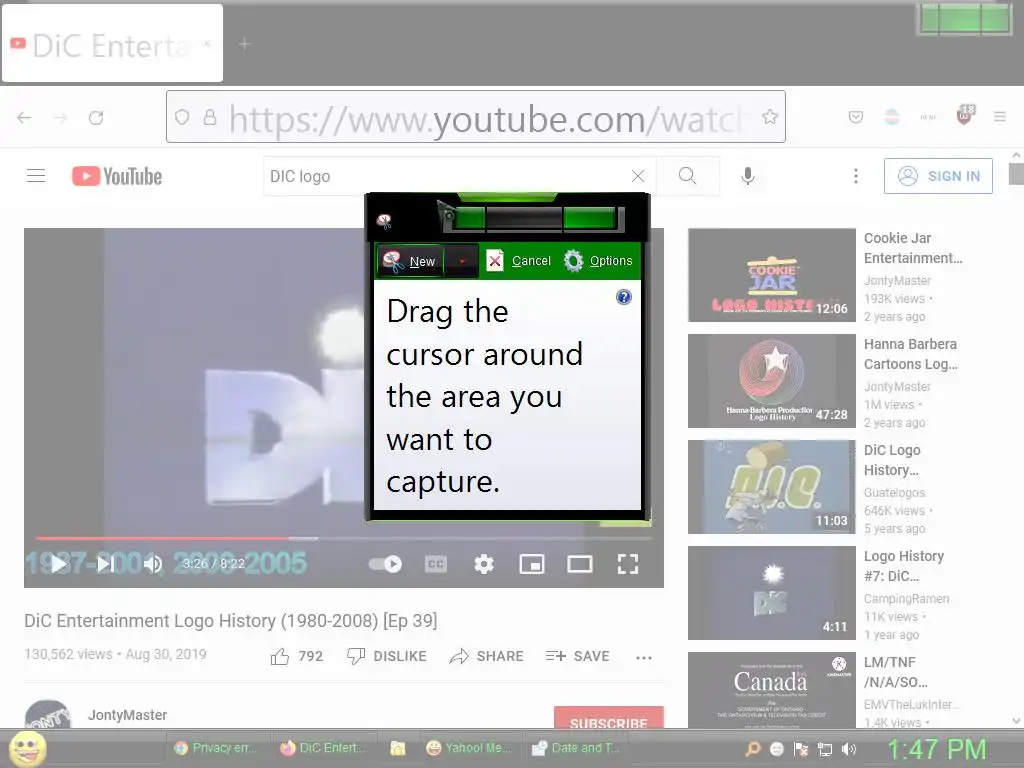Open the folder taskbar item

[398, 748]
